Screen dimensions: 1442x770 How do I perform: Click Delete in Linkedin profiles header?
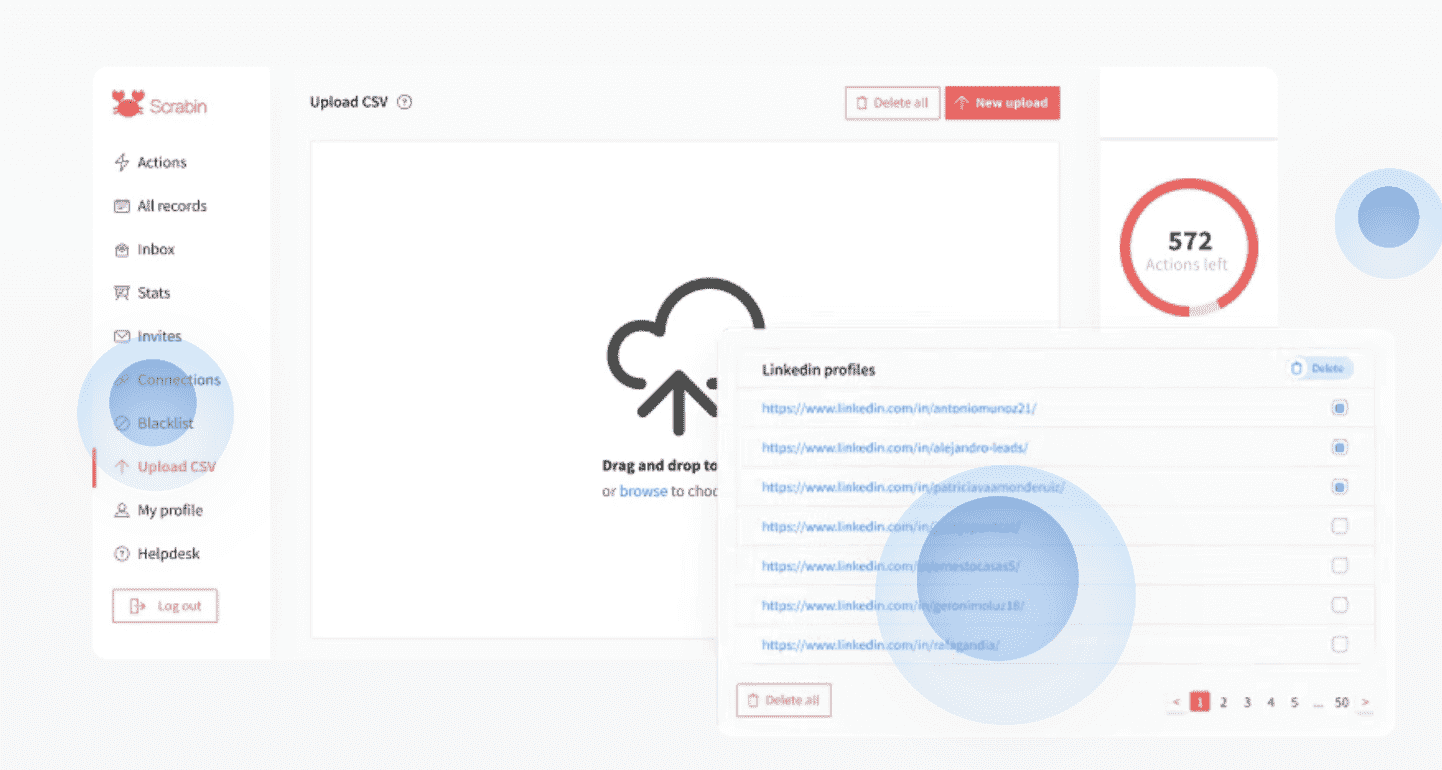coord(1318,369)
